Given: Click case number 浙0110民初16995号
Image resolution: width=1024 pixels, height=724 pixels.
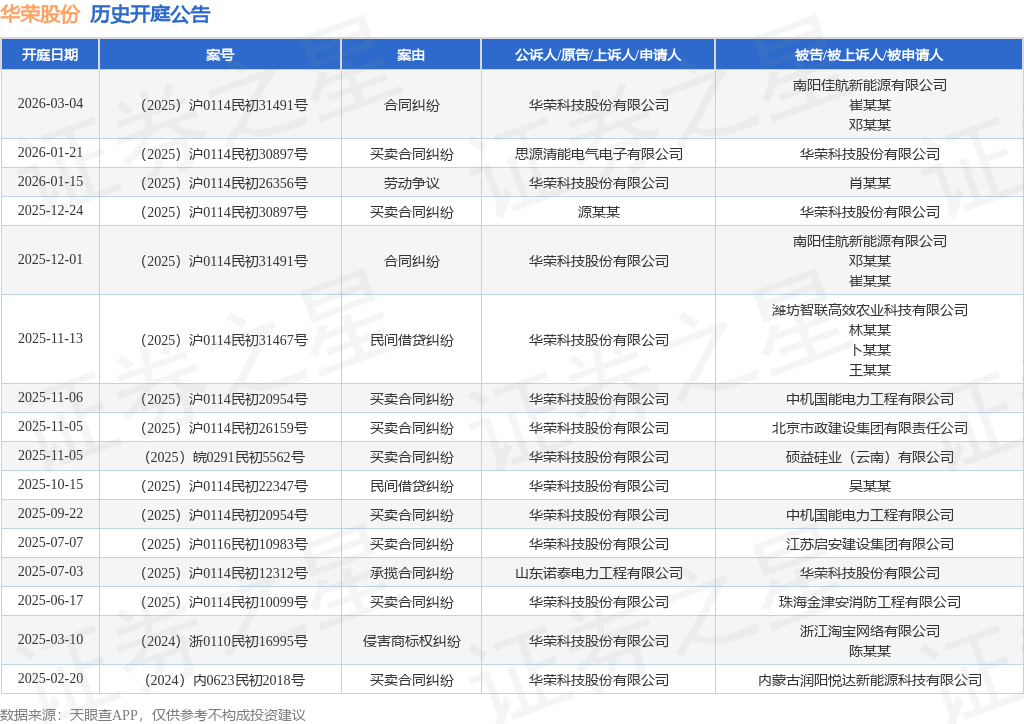Looking at the screenshot, I should click(224, 641).
